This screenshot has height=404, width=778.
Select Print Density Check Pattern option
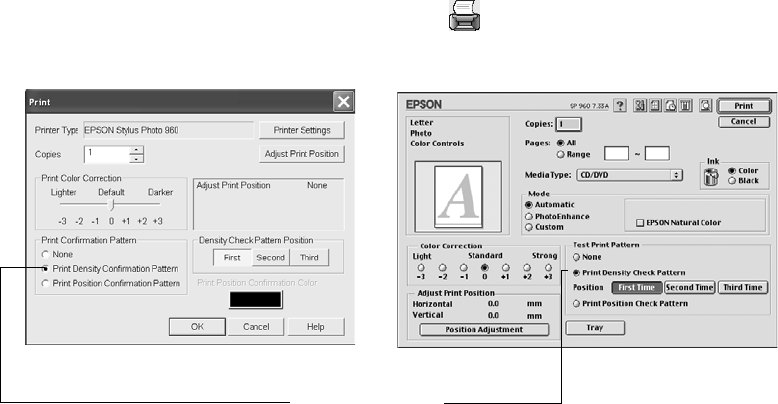[577, 272]
